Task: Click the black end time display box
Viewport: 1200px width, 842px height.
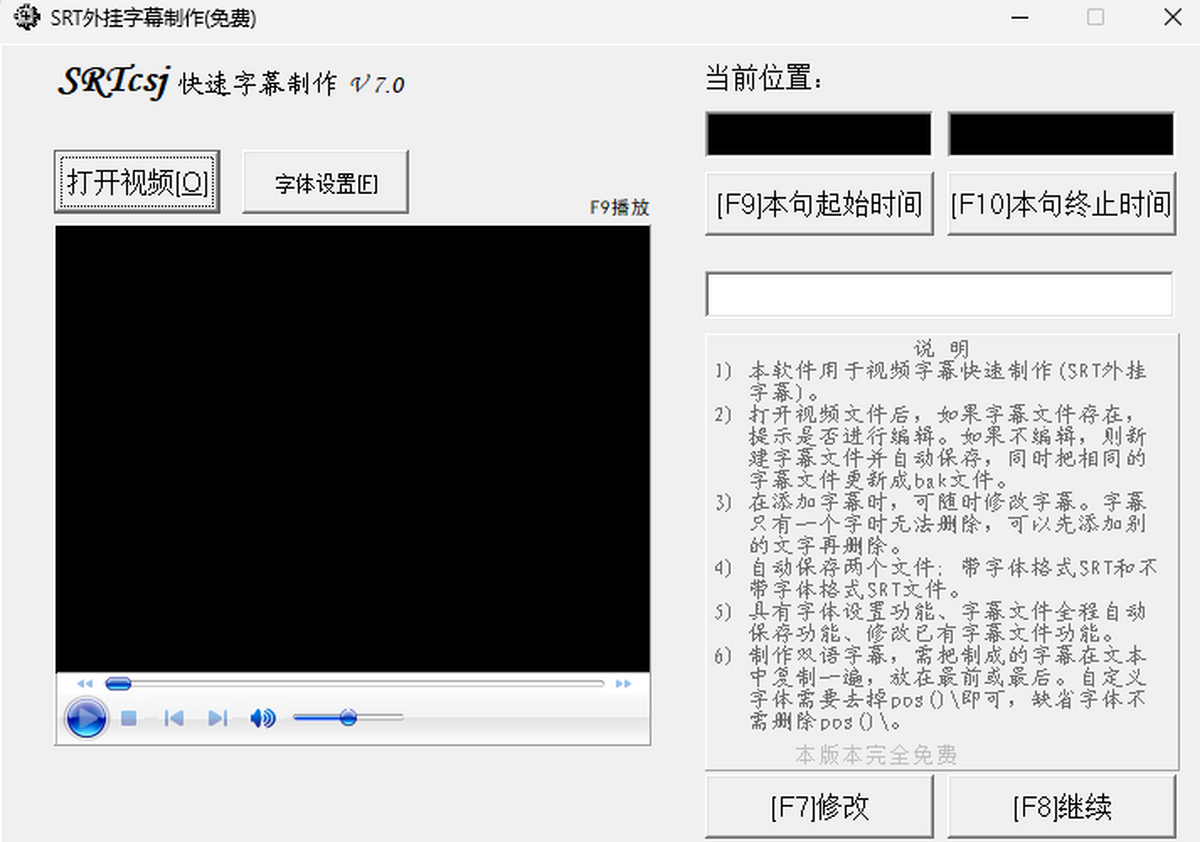Action: click(1061, 134)
